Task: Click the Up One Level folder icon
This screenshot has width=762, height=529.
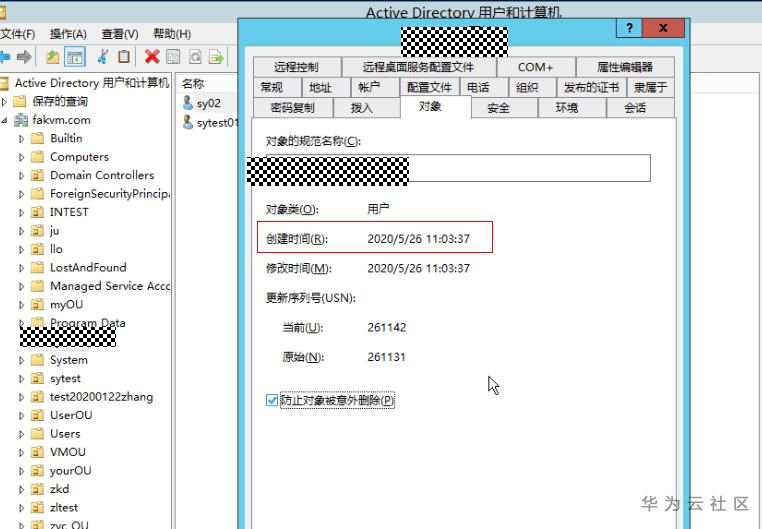Action: point(52,57)
